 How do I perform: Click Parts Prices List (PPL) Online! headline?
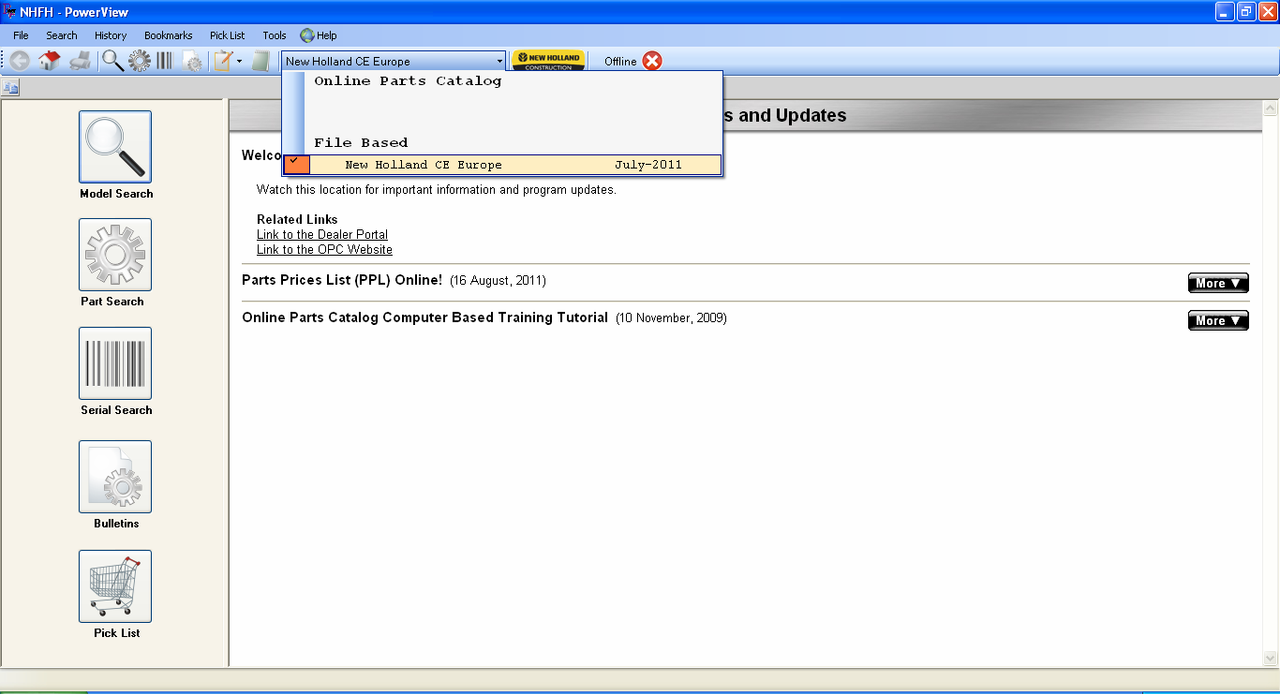342,280
